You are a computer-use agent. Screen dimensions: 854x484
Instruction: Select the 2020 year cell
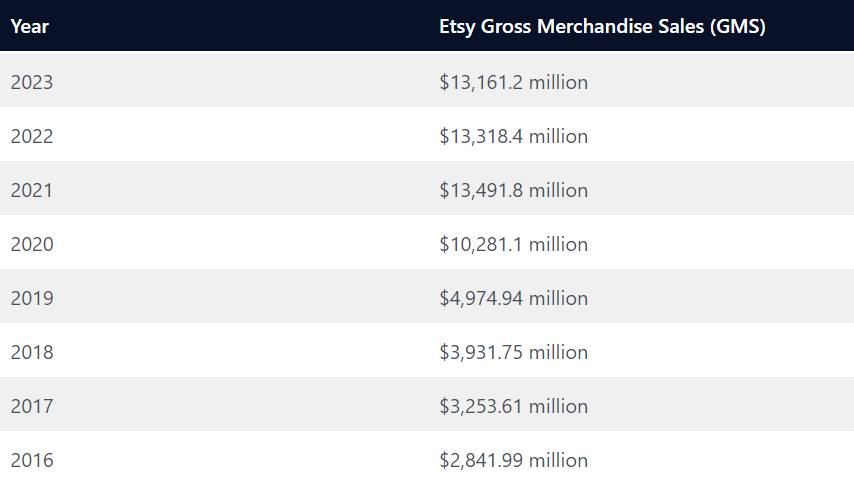point(32,244)
